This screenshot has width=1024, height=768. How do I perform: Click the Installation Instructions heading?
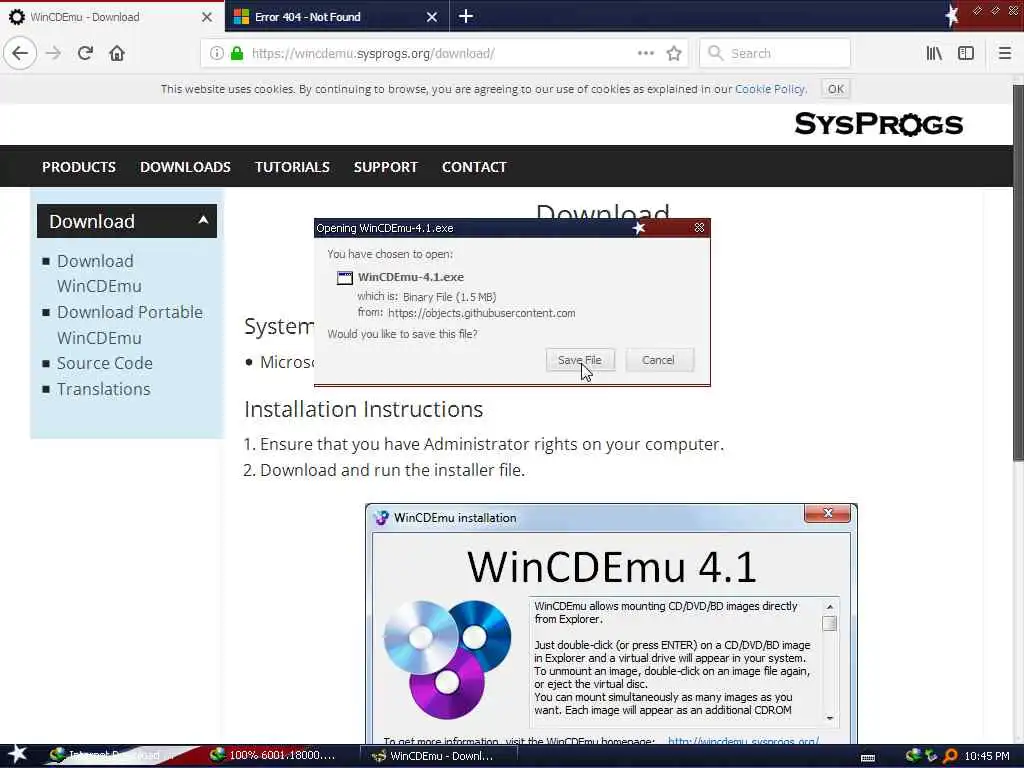pos(364,409)
